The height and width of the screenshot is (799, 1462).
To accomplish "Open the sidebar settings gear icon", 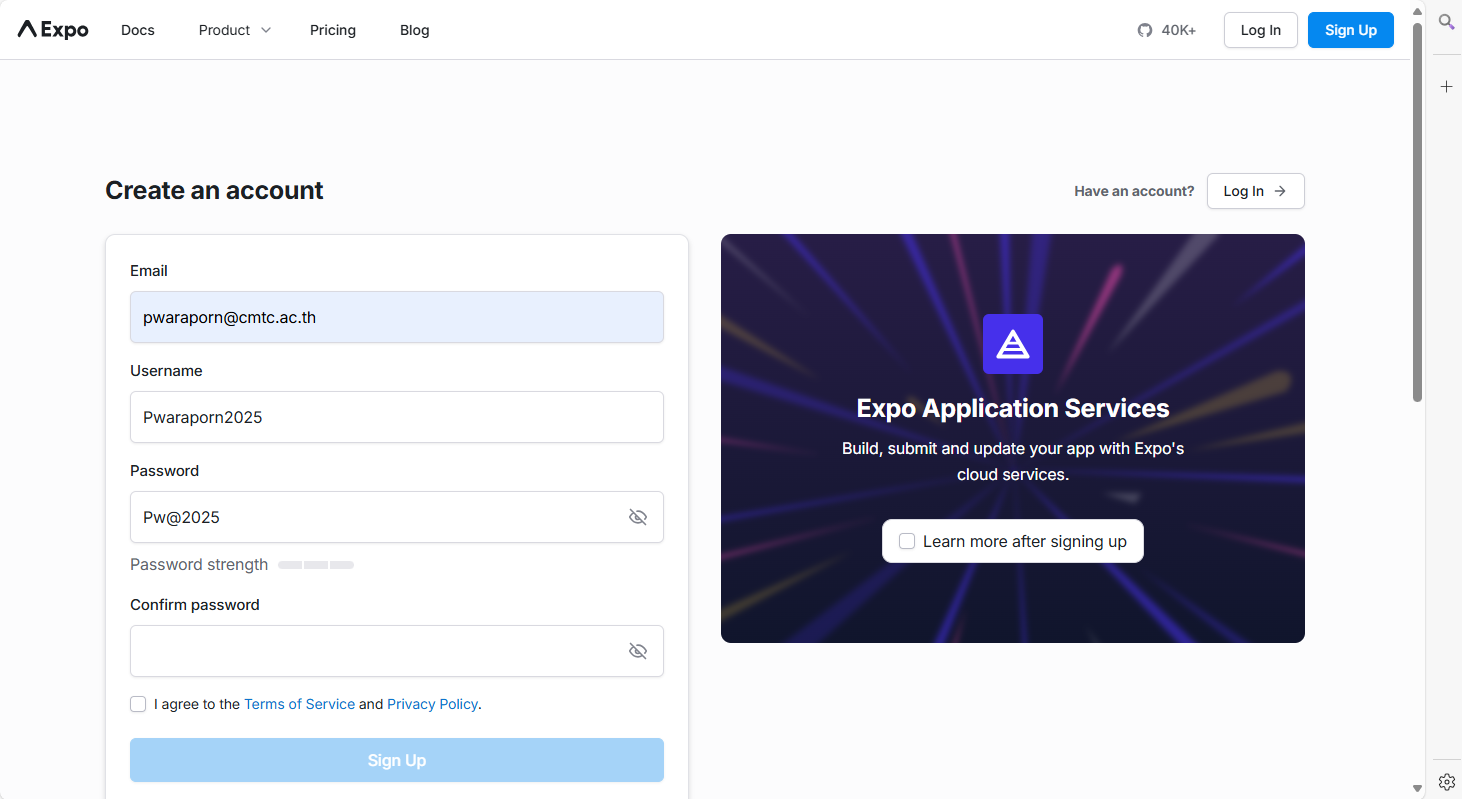I will [x=1446, y=781].
